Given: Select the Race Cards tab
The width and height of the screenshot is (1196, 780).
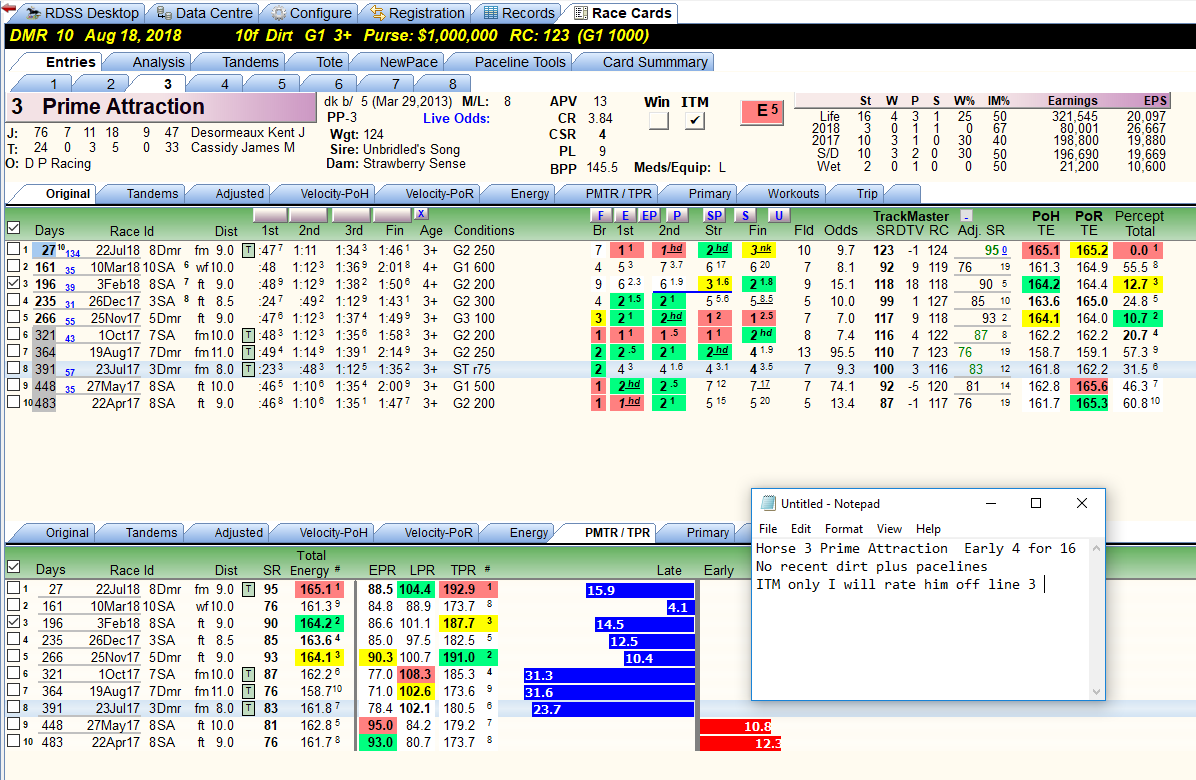Looking at the screenshot, I should pyautogui.click(x=622, y=13).
